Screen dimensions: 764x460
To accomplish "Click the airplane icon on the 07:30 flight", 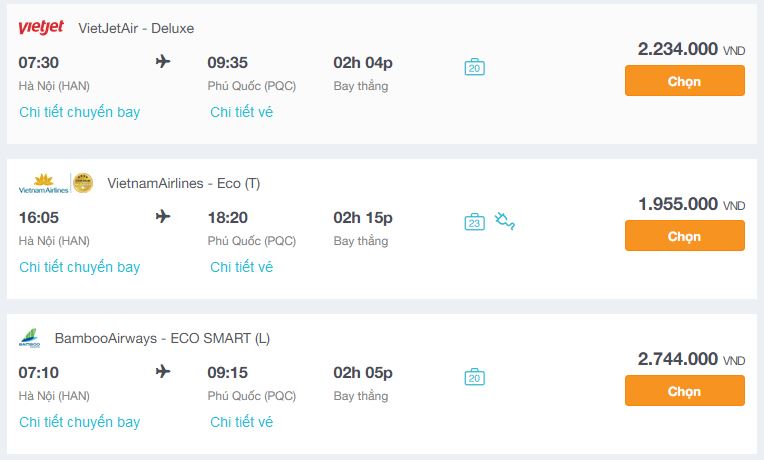I will click(163, 62).
